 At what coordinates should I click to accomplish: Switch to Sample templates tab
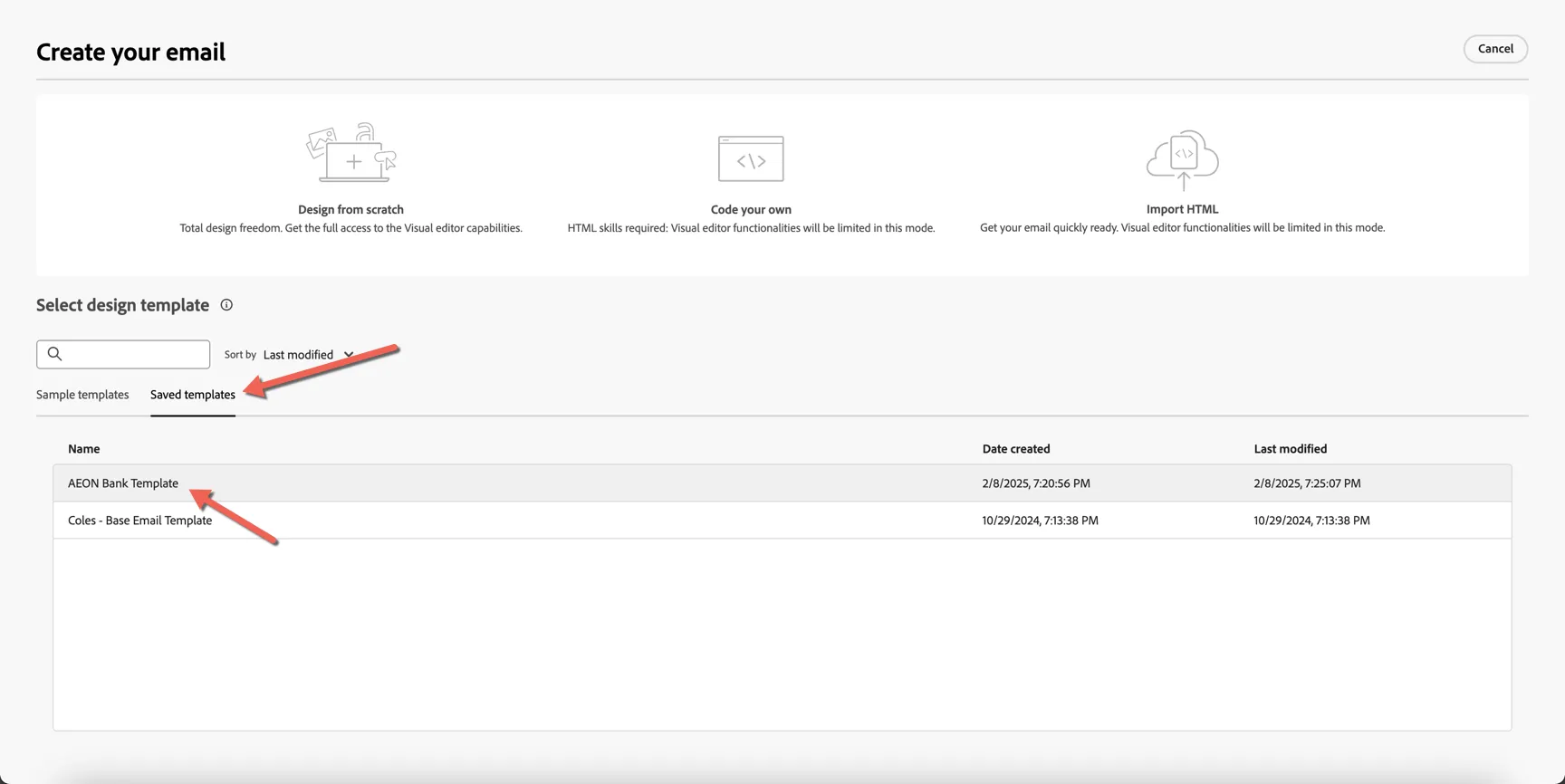pyautogui.click(x=82, y=395)
